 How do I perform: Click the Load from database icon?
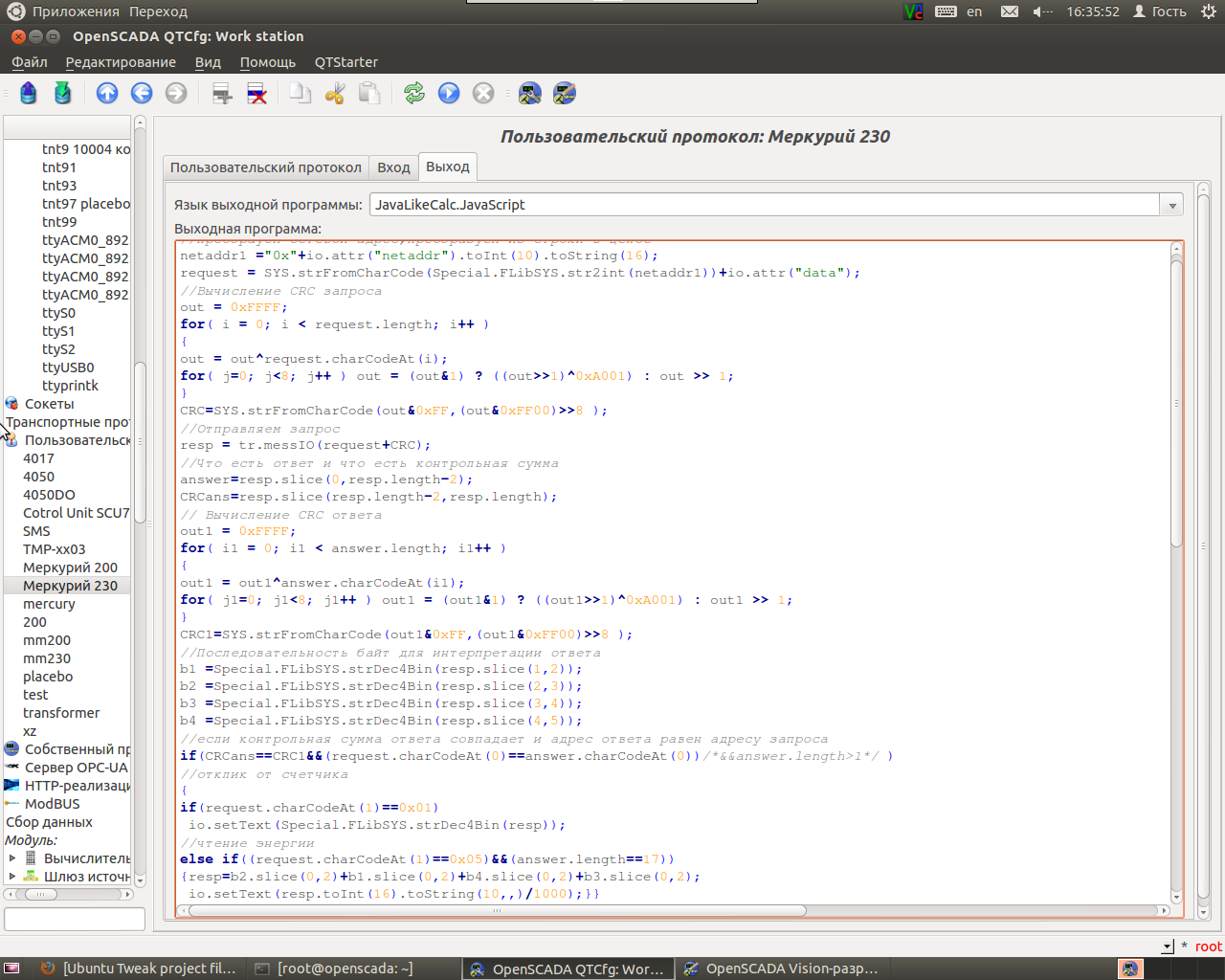click(x=28, y=93)
